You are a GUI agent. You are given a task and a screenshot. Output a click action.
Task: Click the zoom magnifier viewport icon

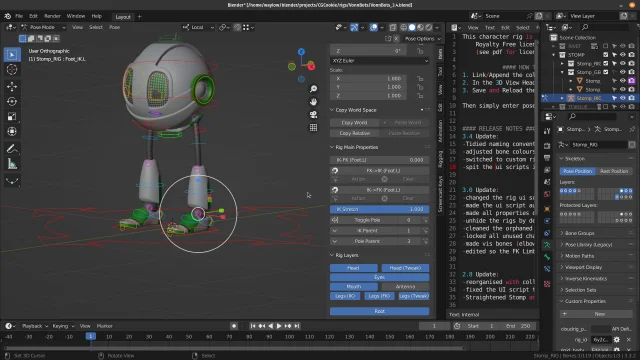coord(313,89)
